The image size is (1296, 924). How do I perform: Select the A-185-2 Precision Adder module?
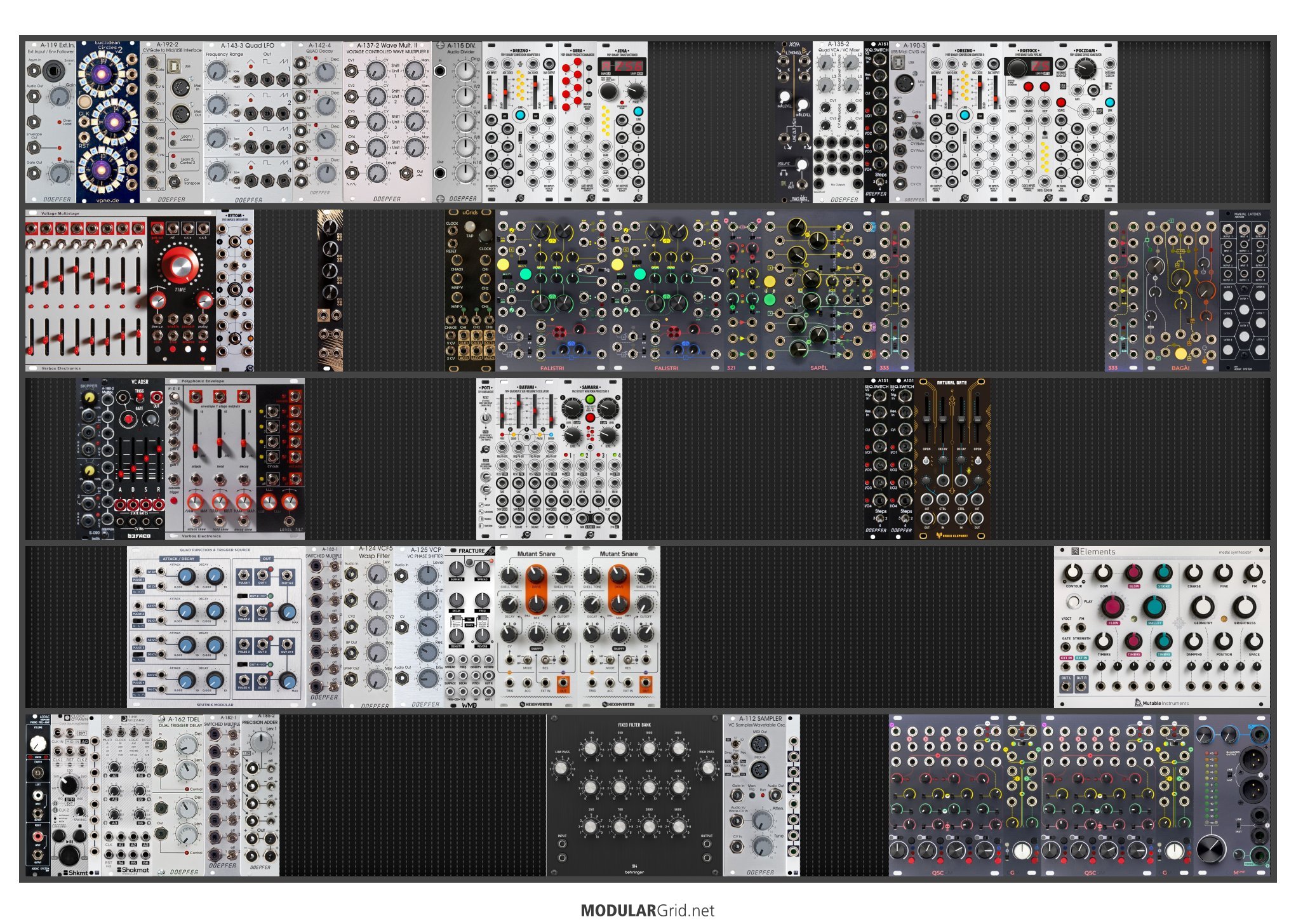(260, 796)
